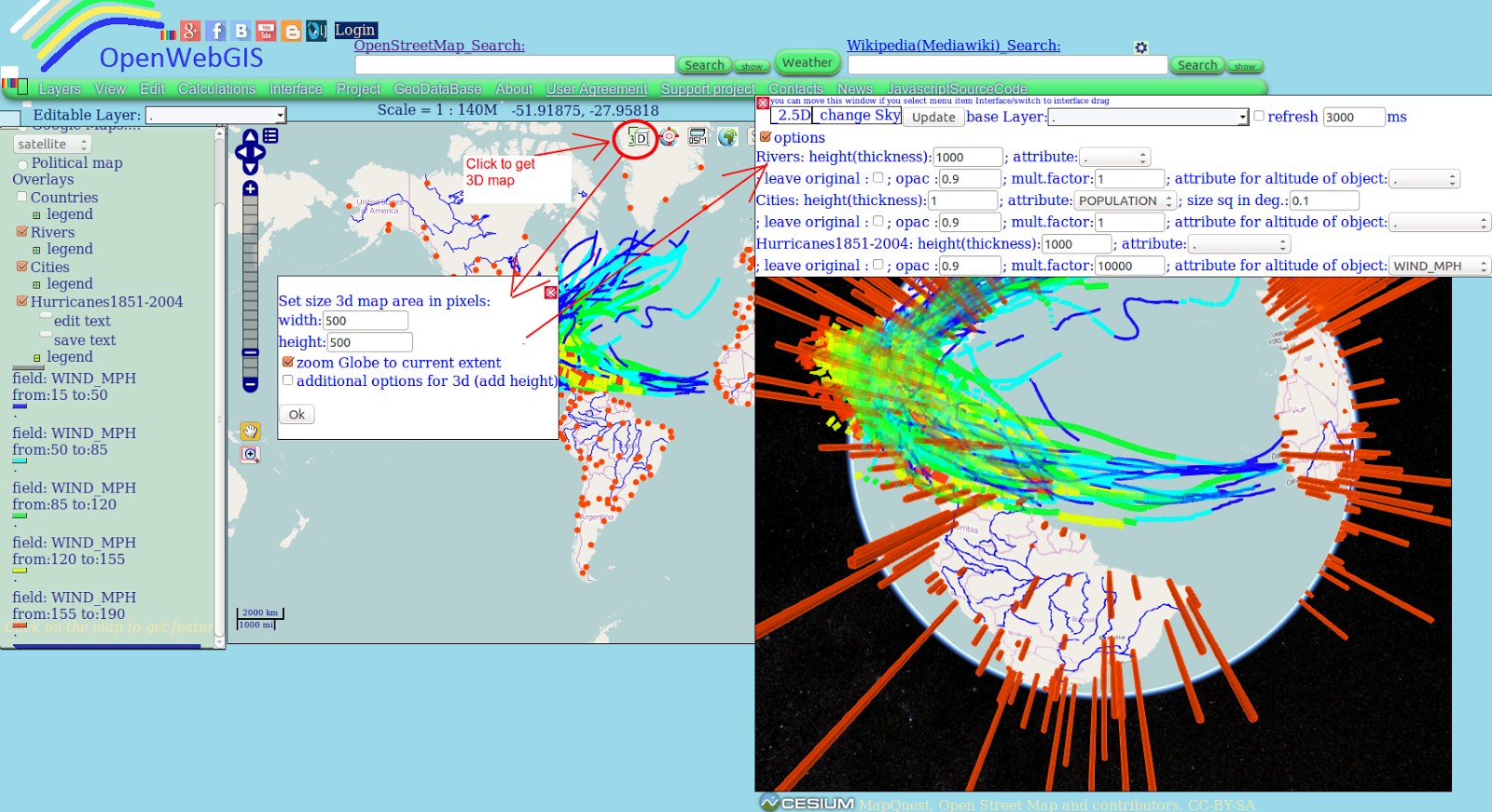Viewport: 1492px width, 812px height.
Task: Uncheck the Cities overlay checkbox
Action: 22,266
